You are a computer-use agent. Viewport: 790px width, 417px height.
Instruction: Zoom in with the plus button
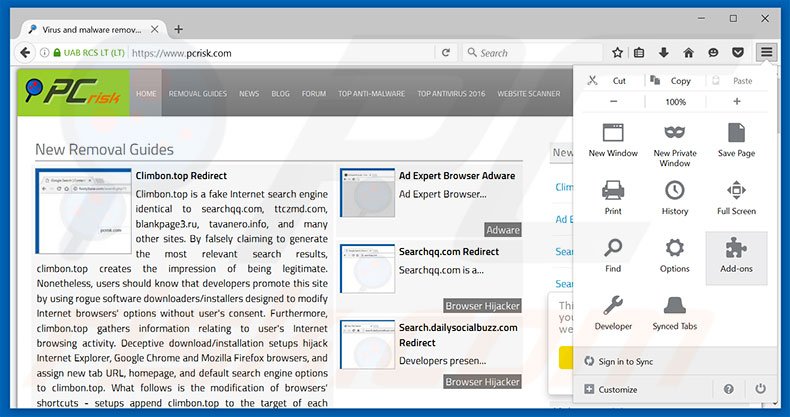737,101
